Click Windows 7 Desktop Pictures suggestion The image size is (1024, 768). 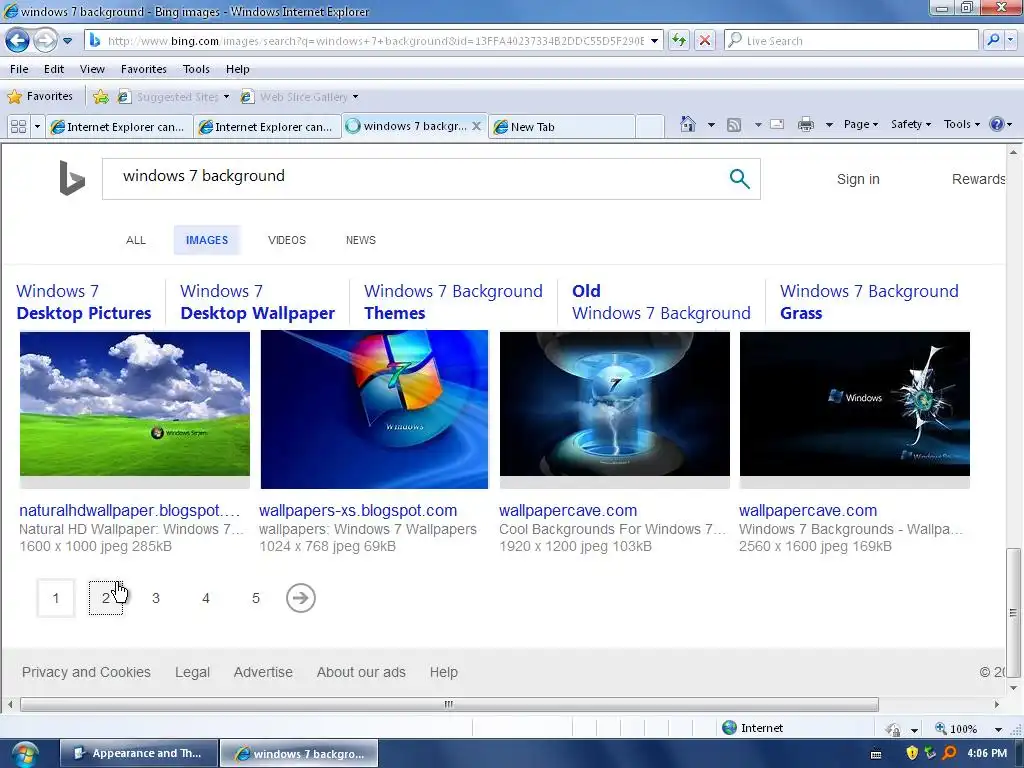click(x=84, y=302)
